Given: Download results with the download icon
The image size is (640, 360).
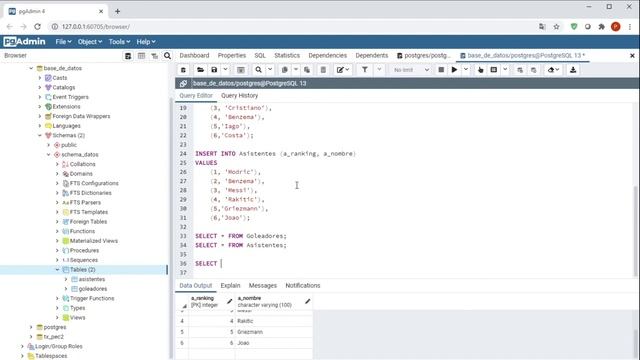Looking at the screenshot, I should pyautogui.click(x=573, y=70).
